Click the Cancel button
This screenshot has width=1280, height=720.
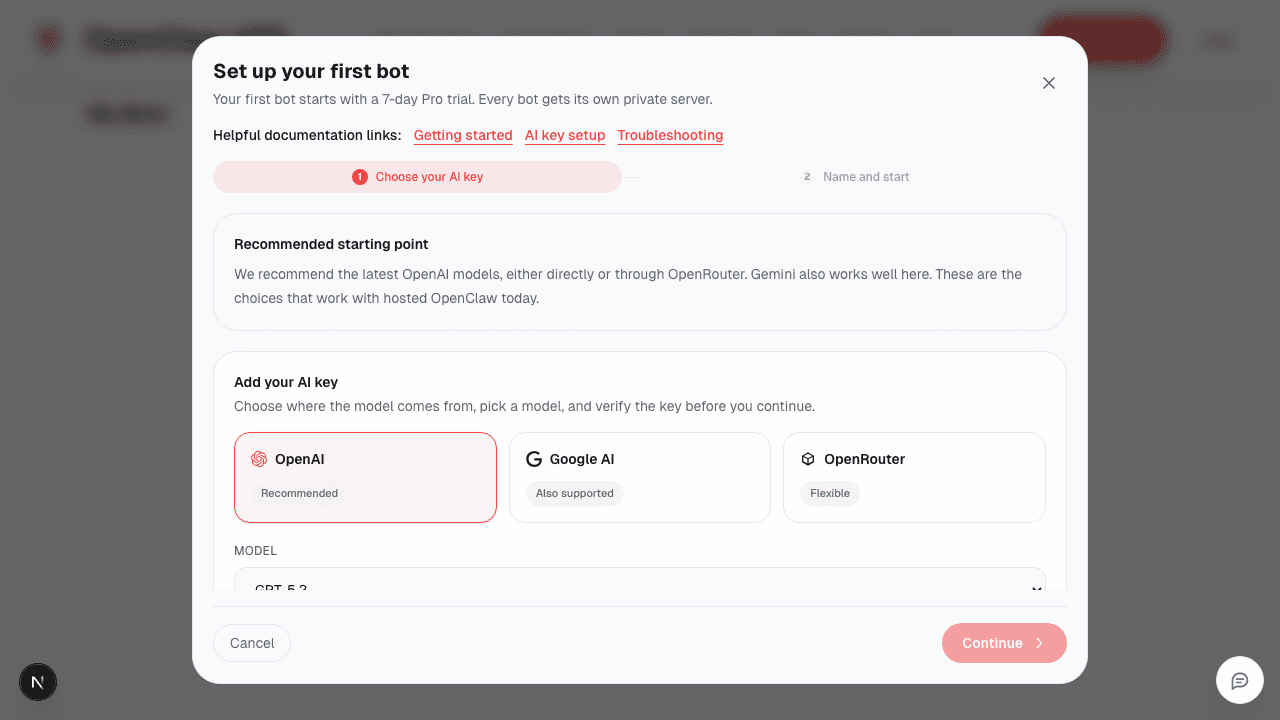coord(251,643)
